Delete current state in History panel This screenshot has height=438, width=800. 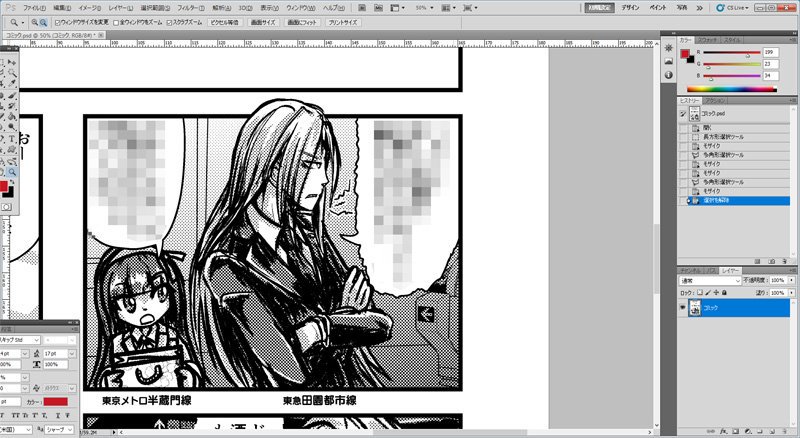pos(784,261)
